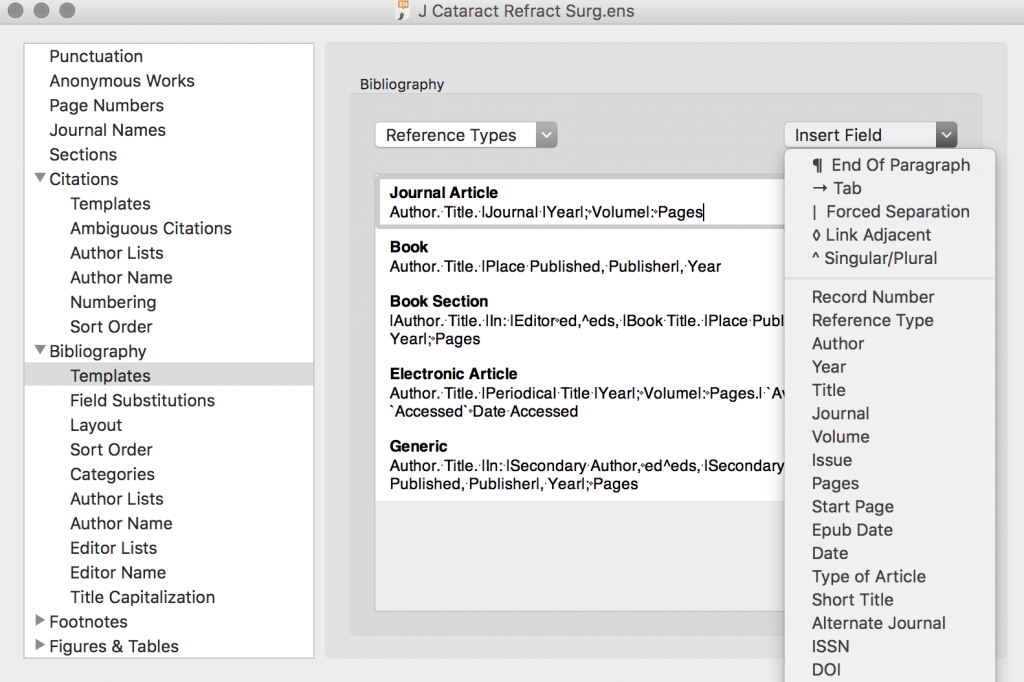The image size is (1024, 682).
Task: Click in Generic template text
Action: pyautogui.click(x=586, y=475)
